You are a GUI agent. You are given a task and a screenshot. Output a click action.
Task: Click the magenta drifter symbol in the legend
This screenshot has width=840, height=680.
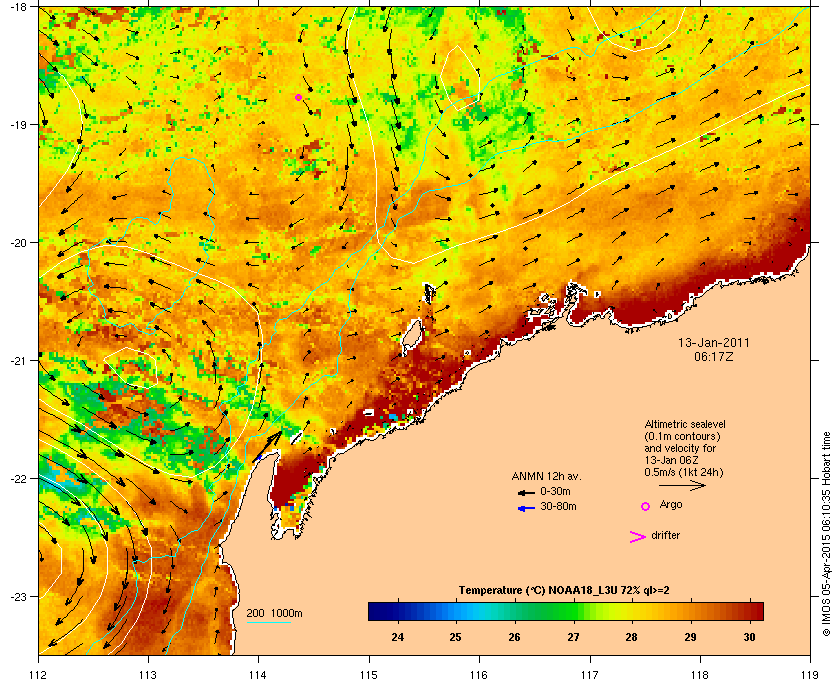coord(638,537)
